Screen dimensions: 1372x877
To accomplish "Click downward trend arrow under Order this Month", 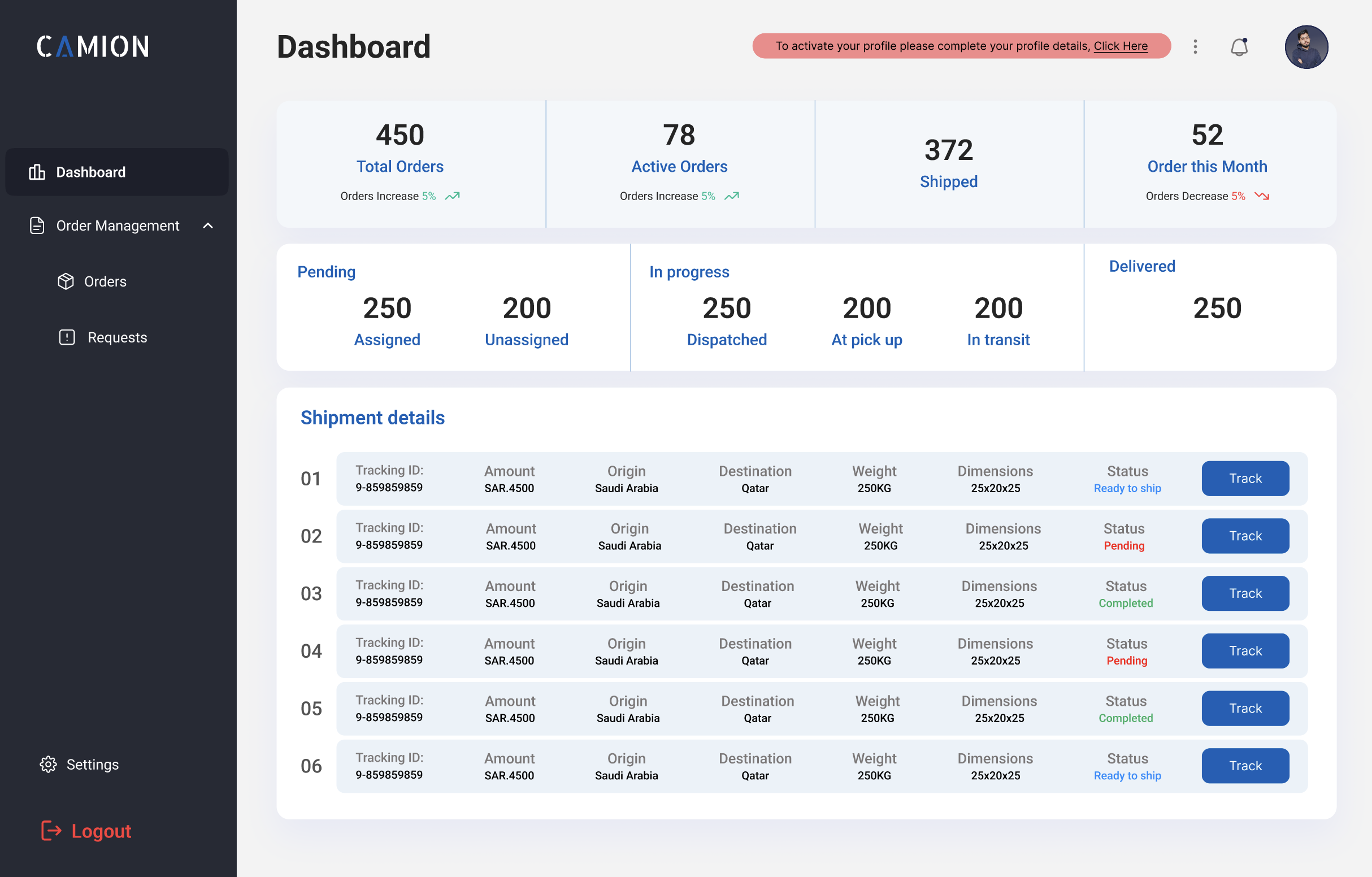I will (x=1262, y=196).
